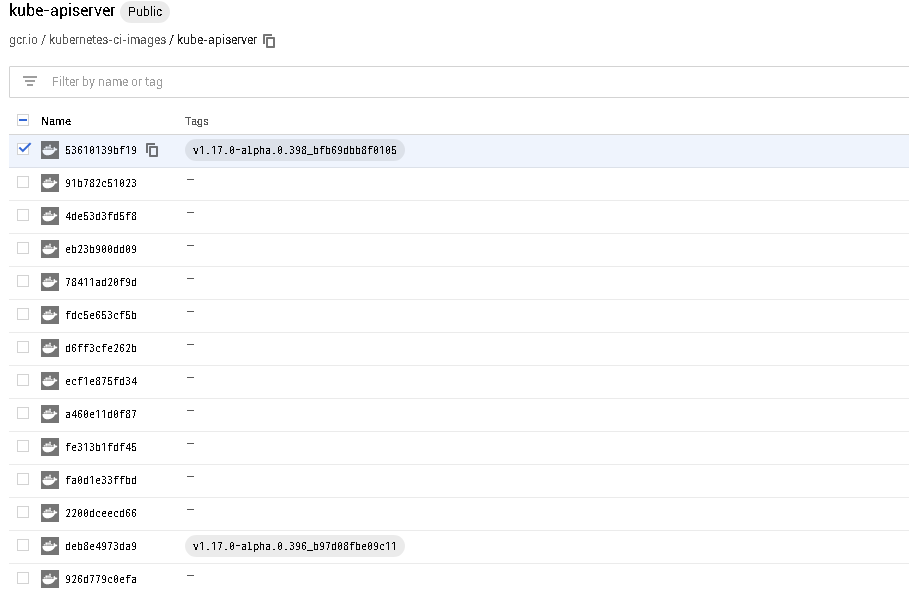Check the box for 2200dceecd66
The height and width of the screenshot is (590, 909).
coord(23,512)
